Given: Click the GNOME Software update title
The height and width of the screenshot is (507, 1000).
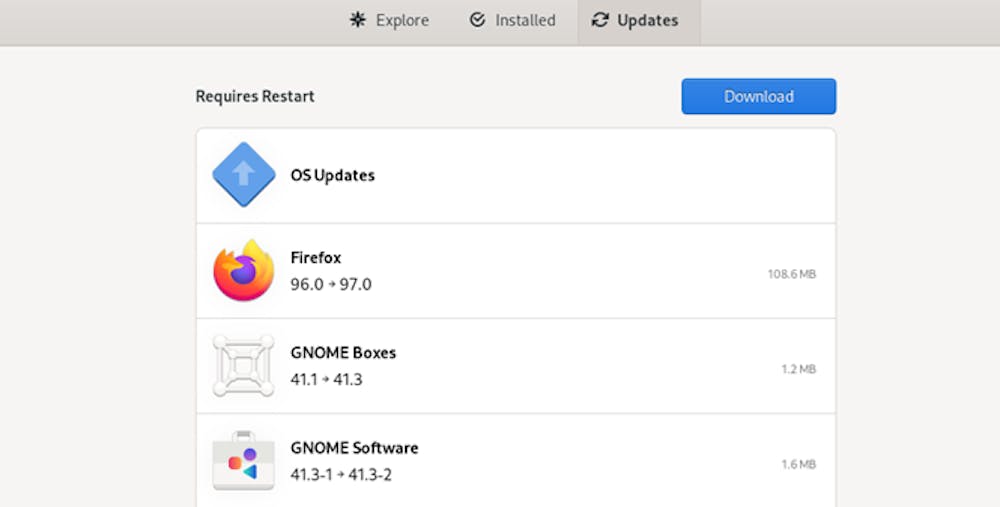Looking at the screenshot, I should 354,448.
